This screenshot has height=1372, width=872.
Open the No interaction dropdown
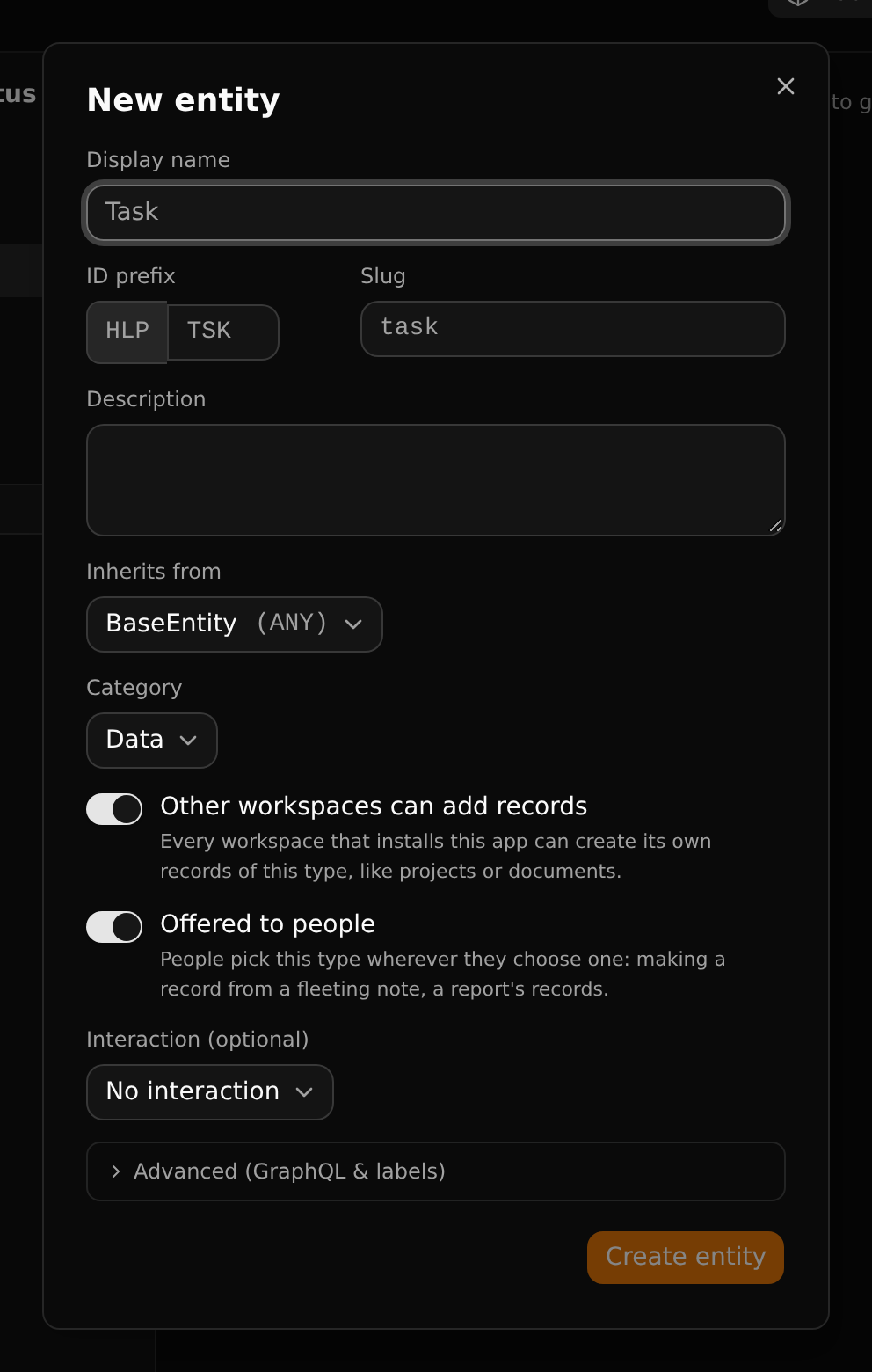coord(210,1092)
